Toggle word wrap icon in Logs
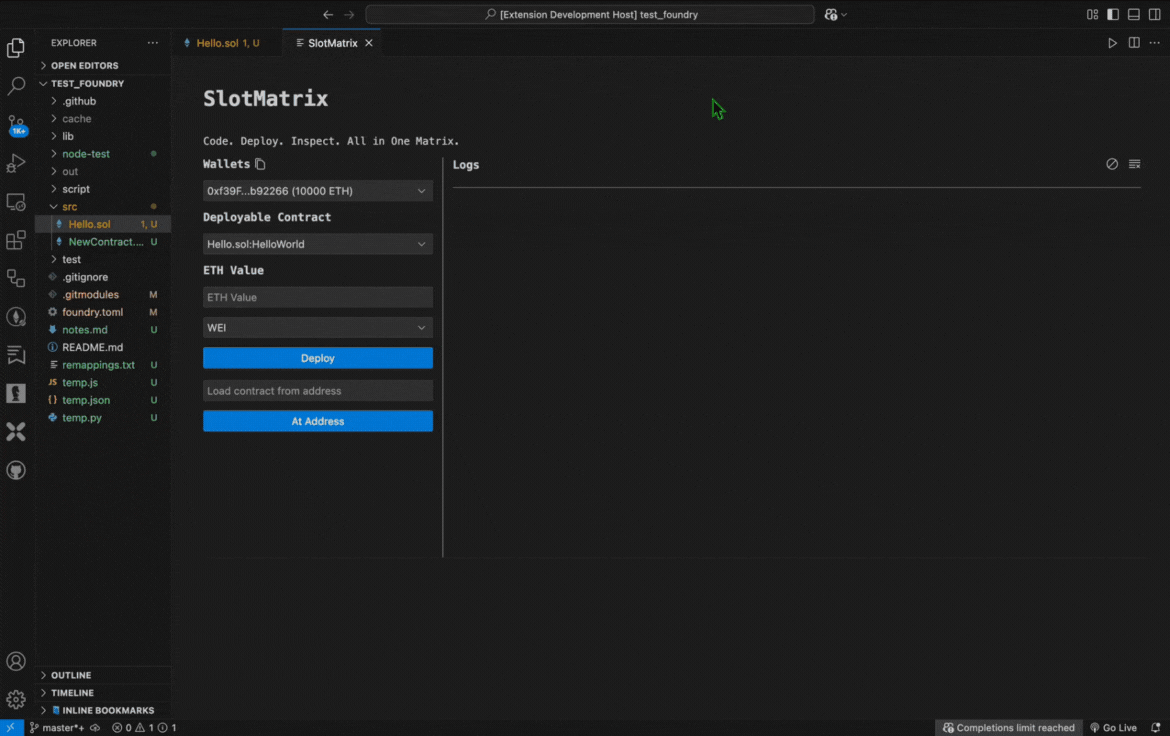 pos(1134,164)
